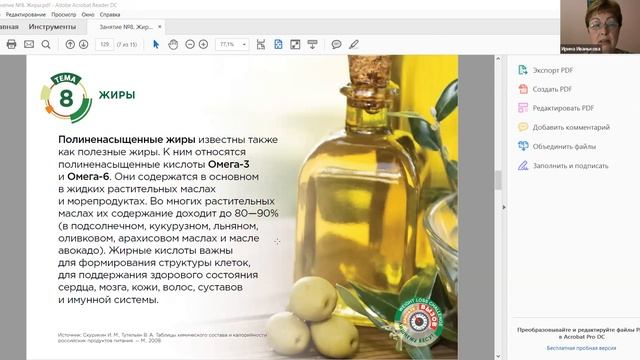The image size is (640, 360).
Task: Collapse the right tools pane arrow
Action: [x=504, y=207]
